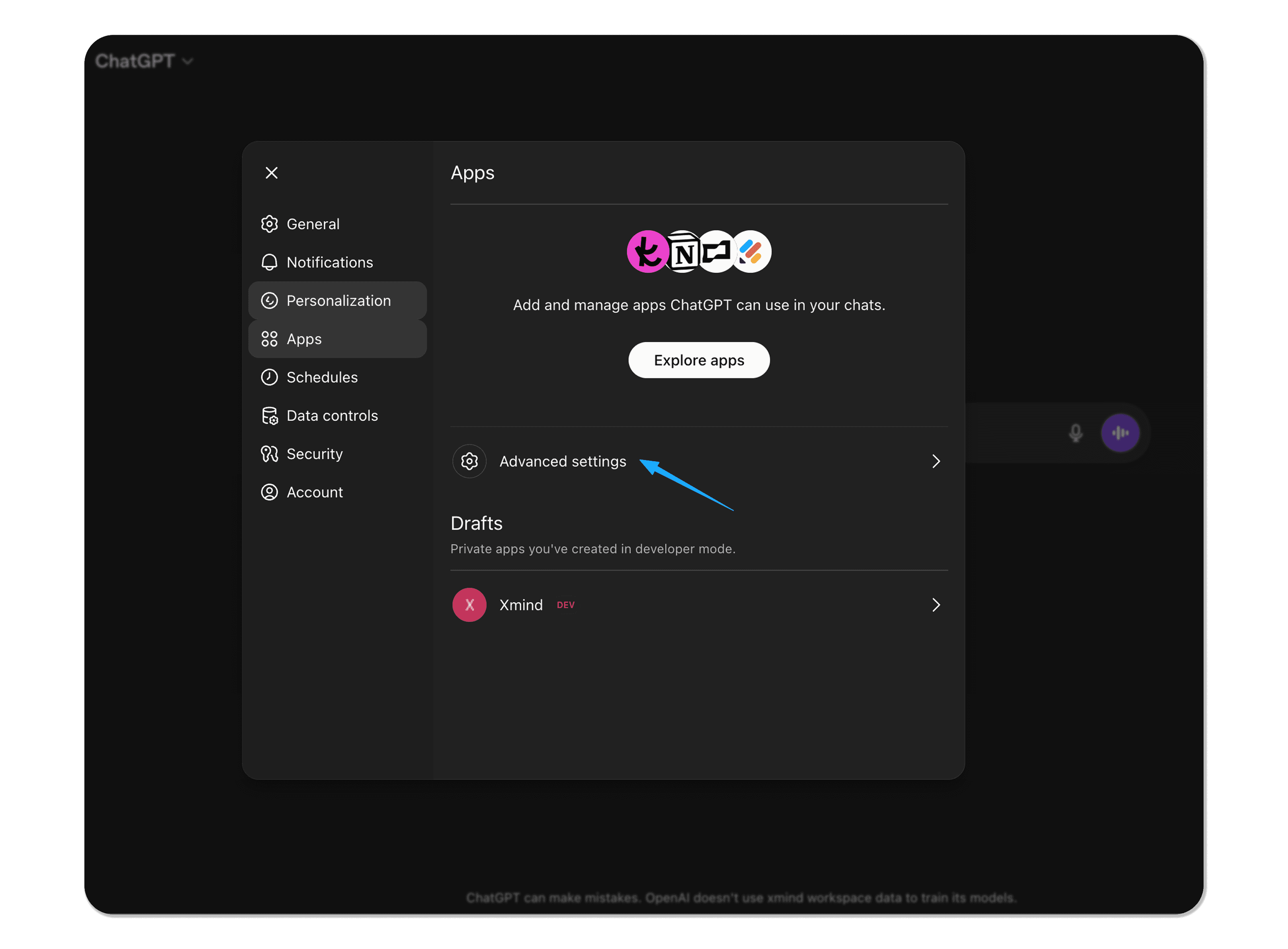Click the Notifications bell icon
This screenshot has width=1288, height=949.
270,262
